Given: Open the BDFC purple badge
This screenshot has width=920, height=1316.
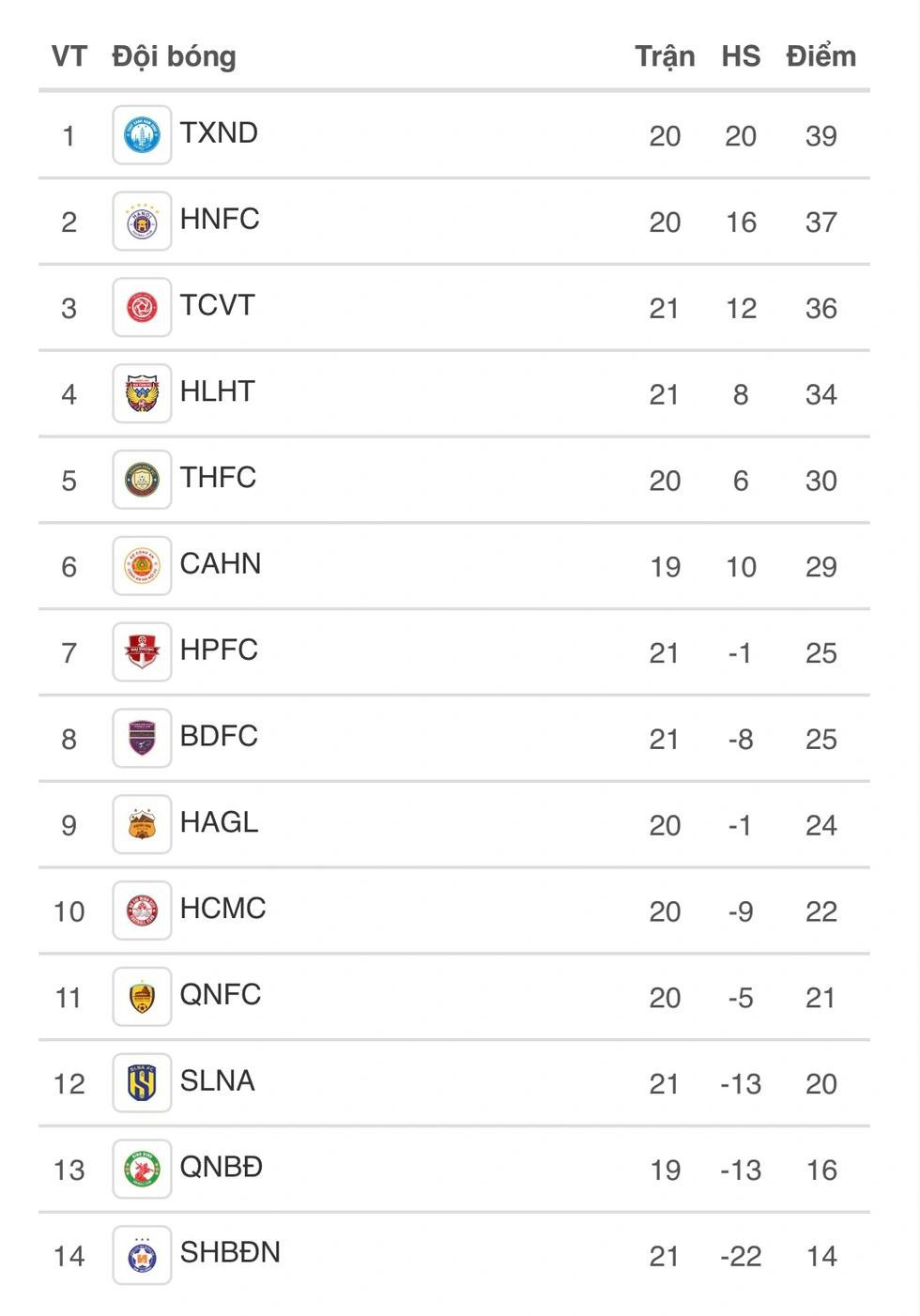Looking at the screenshot, I should click(x=142, y=738).
